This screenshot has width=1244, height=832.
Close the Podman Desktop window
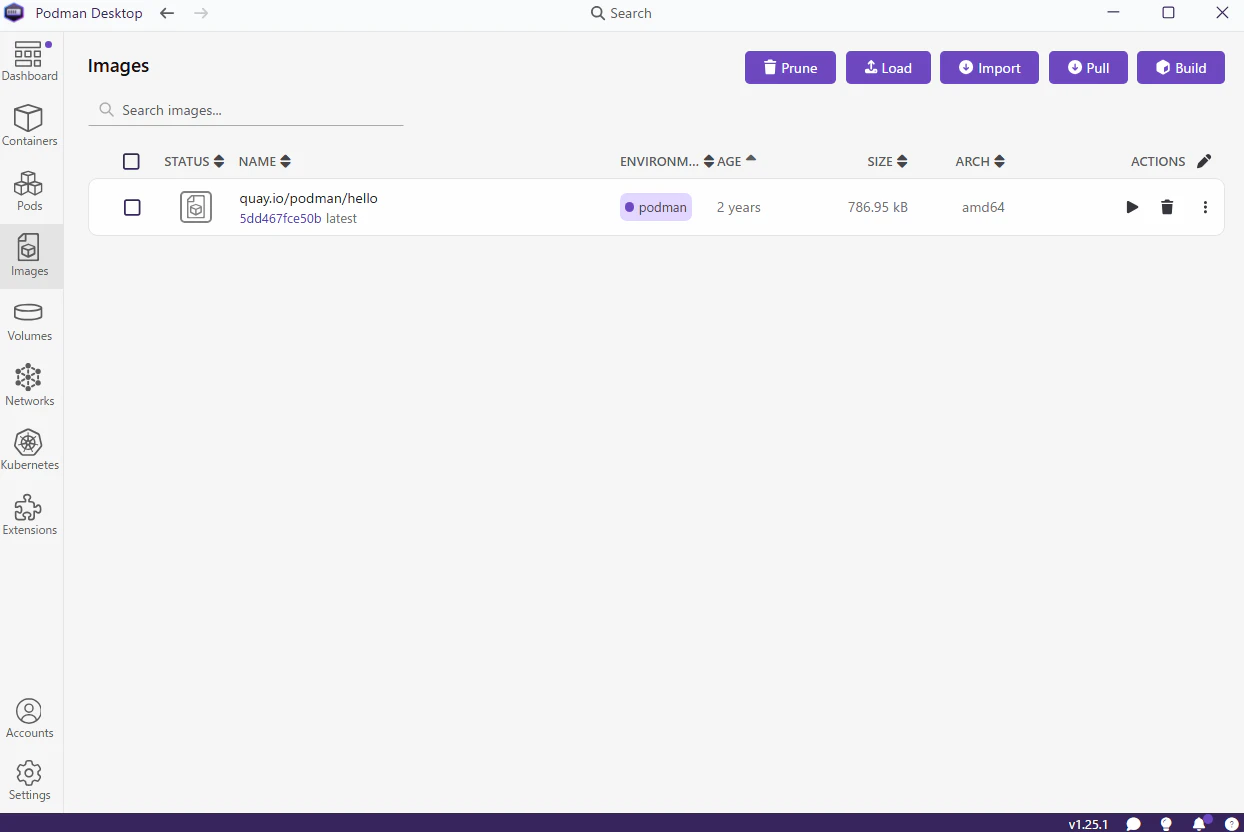[1222, 13]
